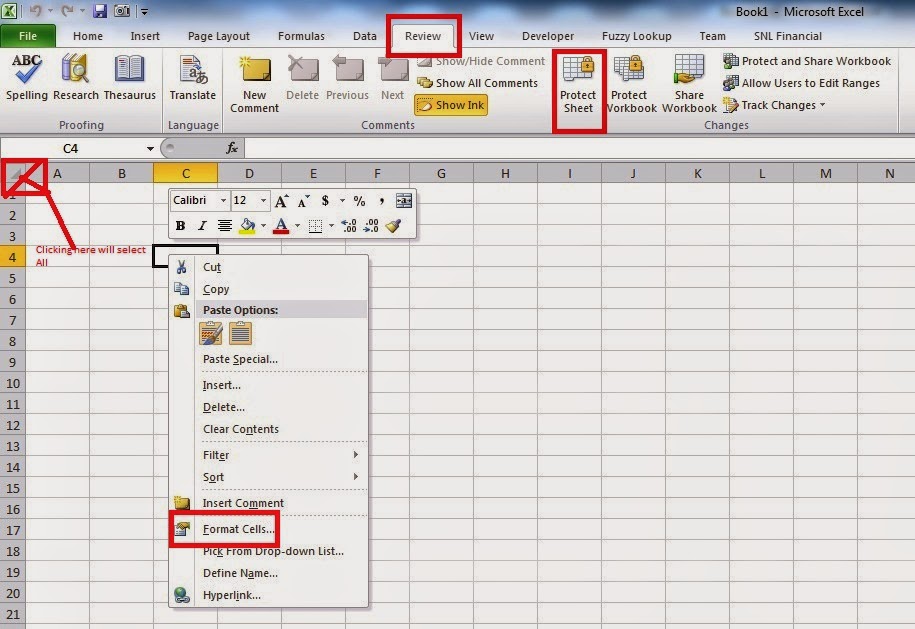
Task: Expand the Filter submenu
Action: pos(281,455)
